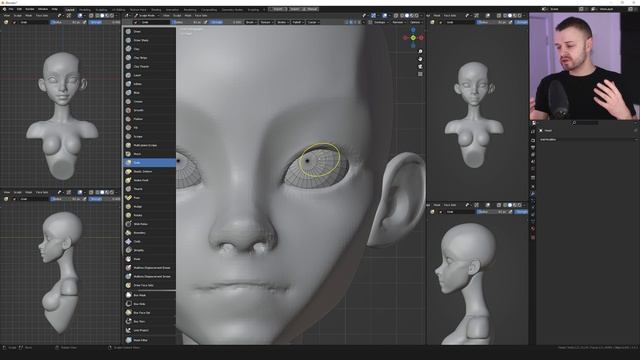Open Face Sets menu in main viewport
The width and height of the screenshot is (640, 360).
[x=201, y=16]
